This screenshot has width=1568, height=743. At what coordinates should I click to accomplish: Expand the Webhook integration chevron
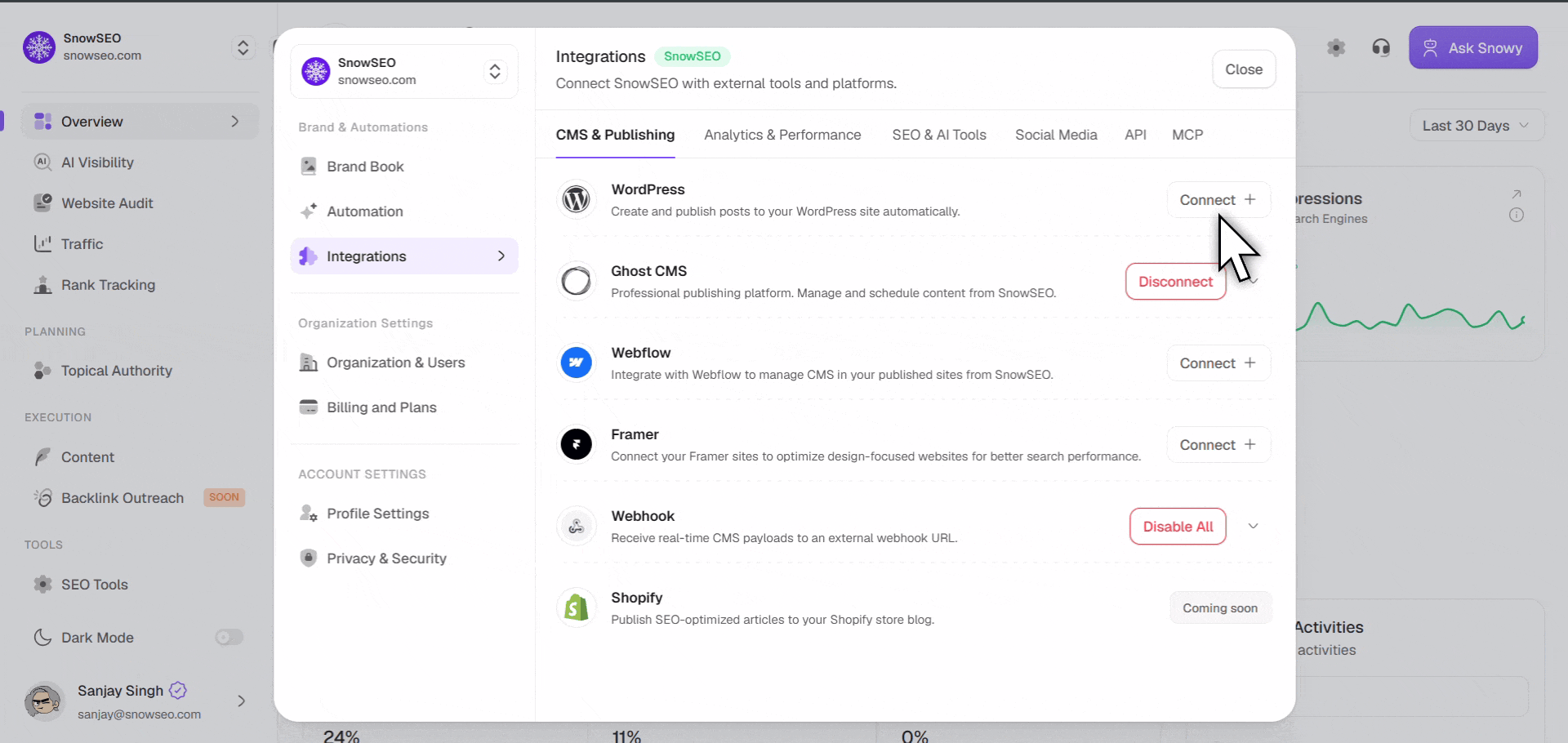click(1253, 526)
